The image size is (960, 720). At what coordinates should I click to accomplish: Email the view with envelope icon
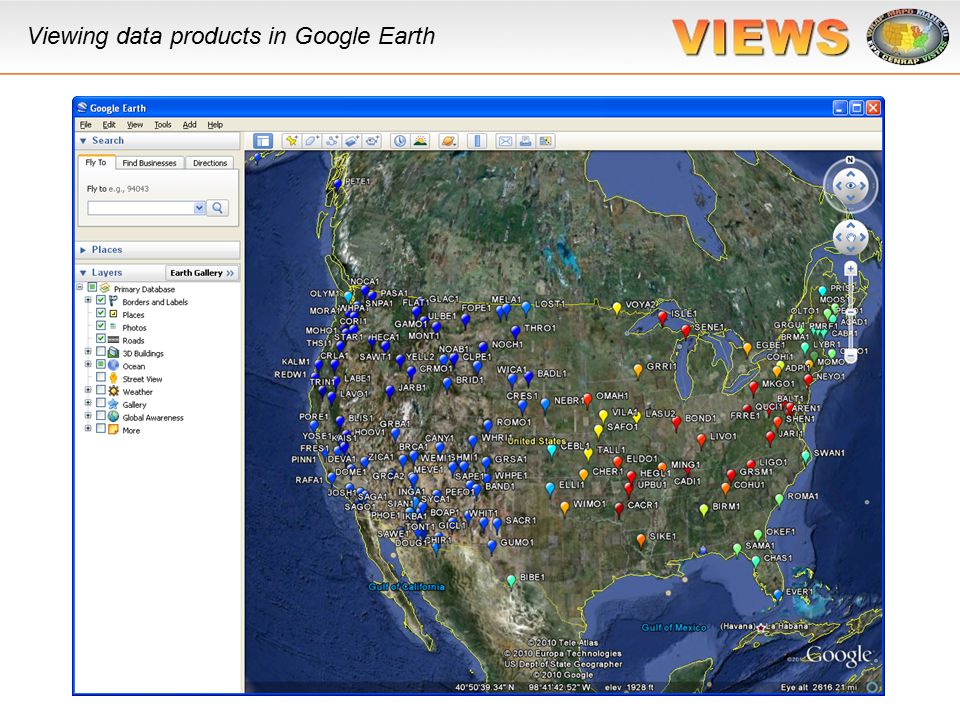[505, 141]
